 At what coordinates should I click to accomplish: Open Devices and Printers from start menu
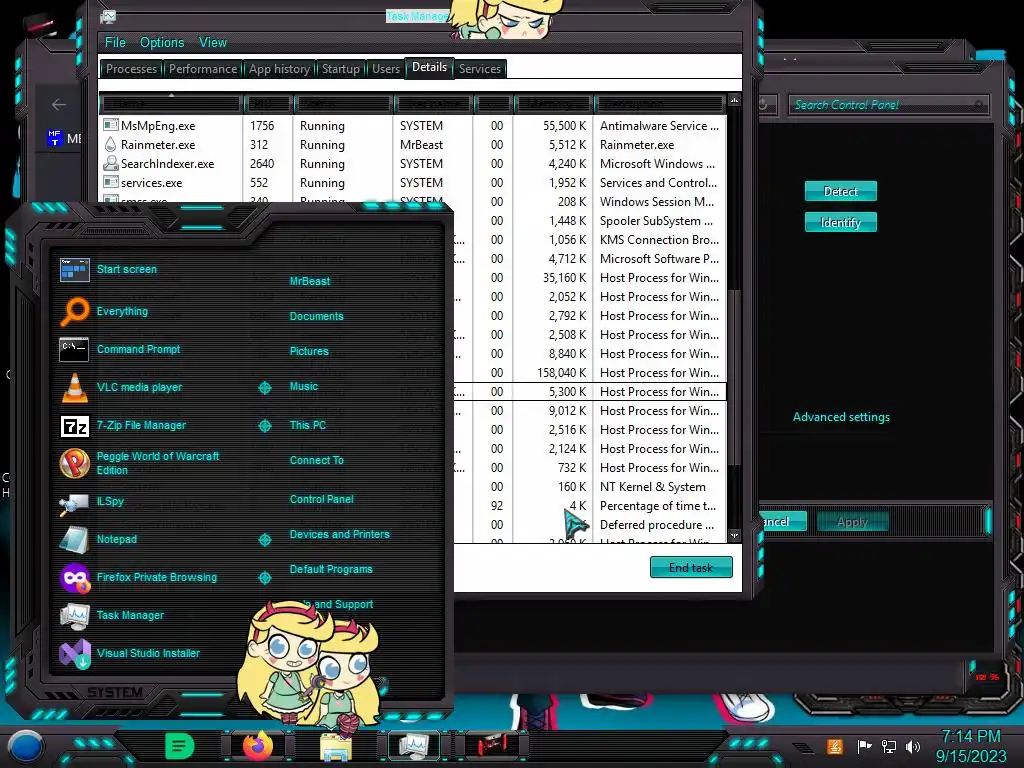coord(340,534)
